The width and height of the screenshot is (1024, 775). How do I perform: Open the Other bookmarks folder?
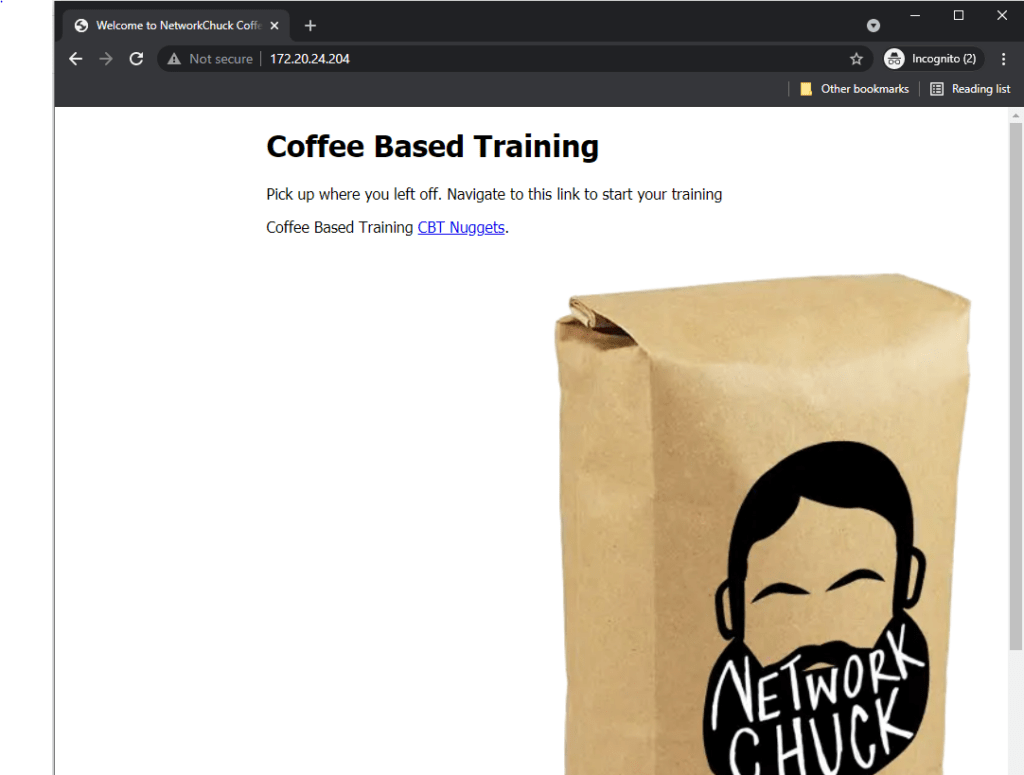click(x=854, y=89)
